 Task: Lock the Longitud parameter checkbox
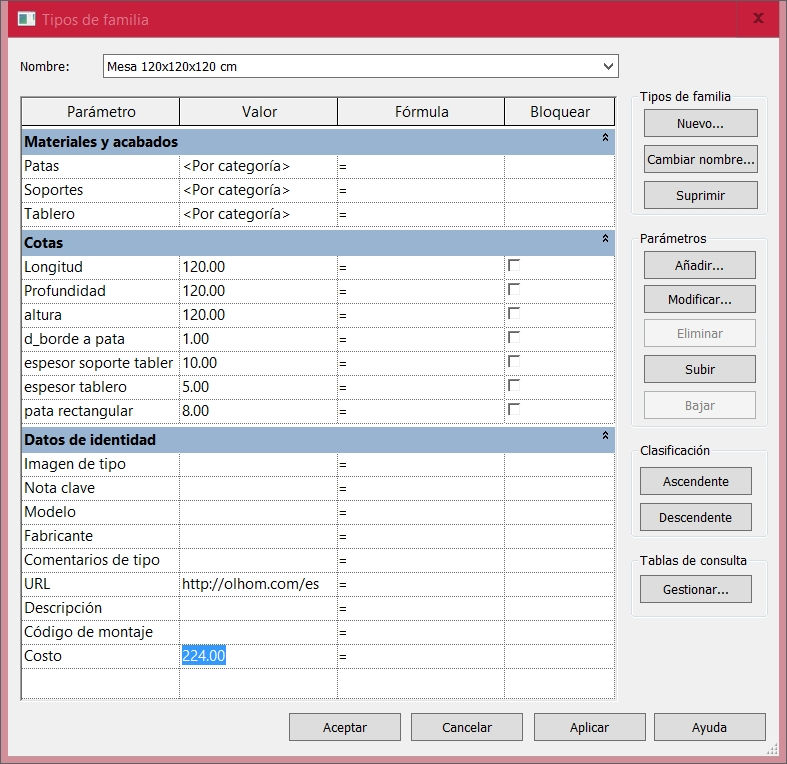coord(514,265)
